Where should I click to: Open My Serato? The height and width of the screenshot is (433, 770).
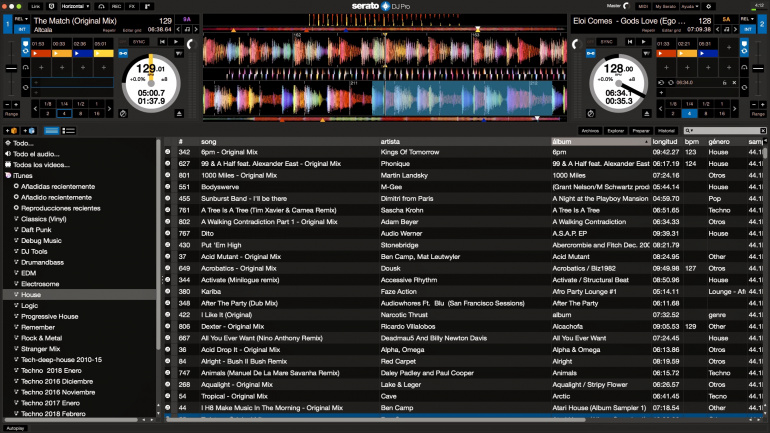665,6
